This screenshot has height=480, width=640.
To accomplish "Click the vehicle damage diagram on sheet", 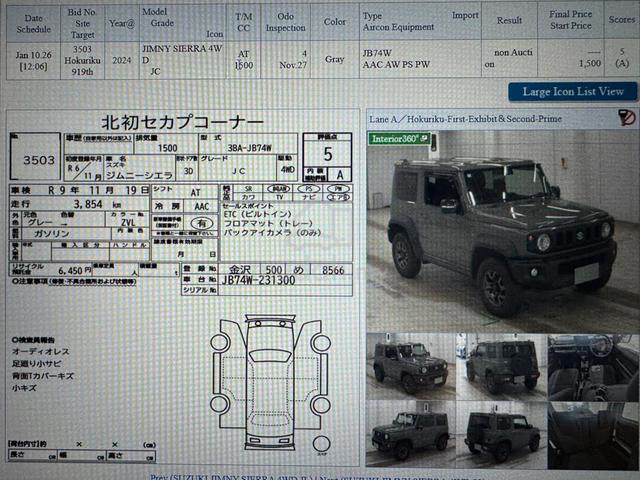I will (x=270, y=382).
